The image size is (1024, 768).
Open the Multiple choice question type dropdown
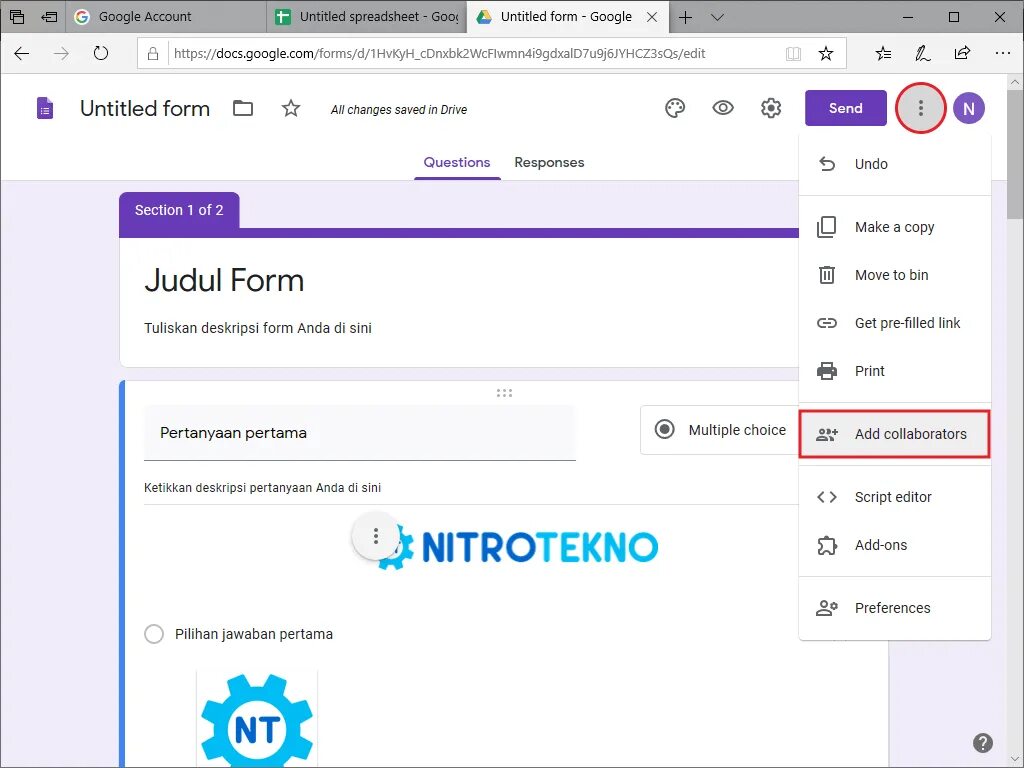pyautogui.click(x=720, y=430)
